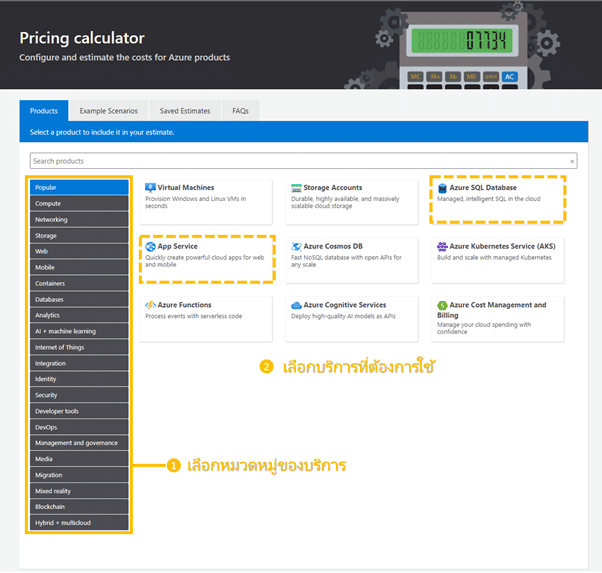Click the Azure Cognitive Services cloud icon
Viewport: 602px width, 573px height.
[x=296, y=305]
